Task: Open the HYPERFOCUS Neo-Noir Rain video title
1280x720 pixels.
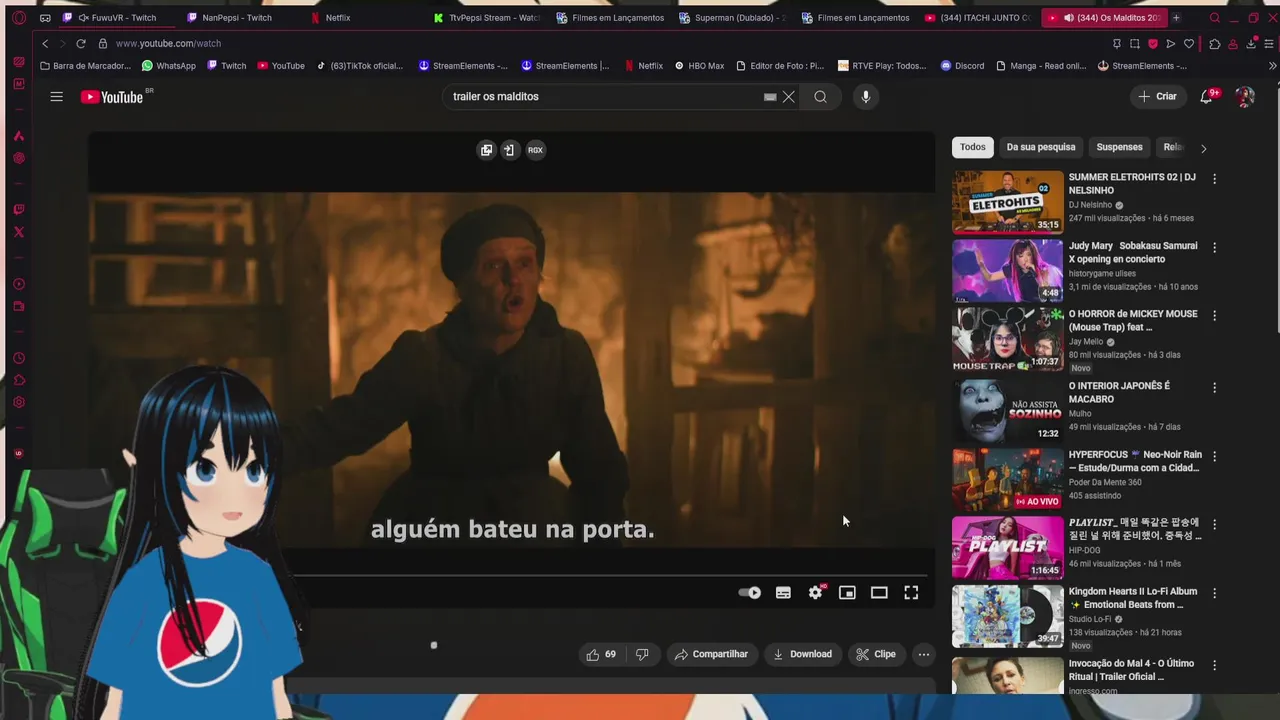Action: click(x=1135, y=461)
